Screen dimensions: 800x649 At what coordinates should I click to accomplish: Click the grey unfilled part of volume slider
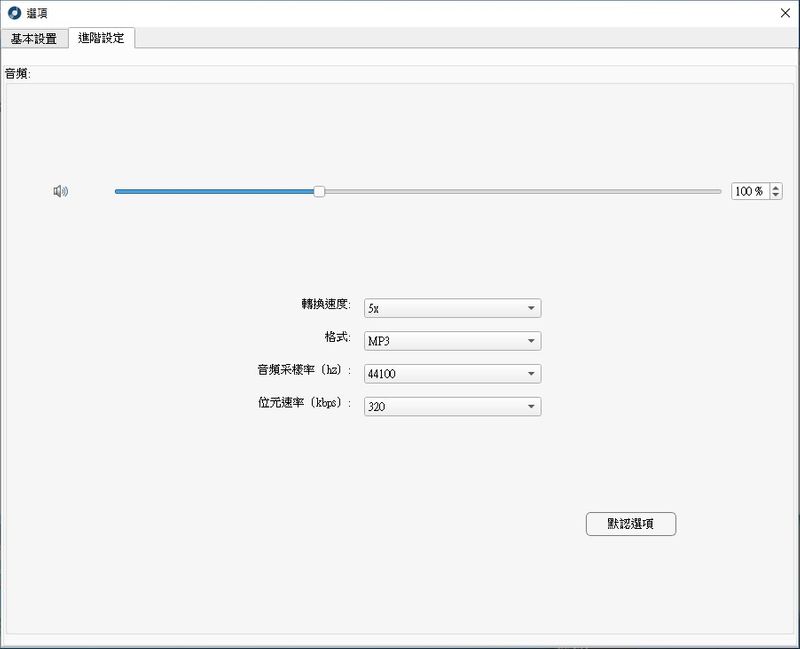pos(522,192)
